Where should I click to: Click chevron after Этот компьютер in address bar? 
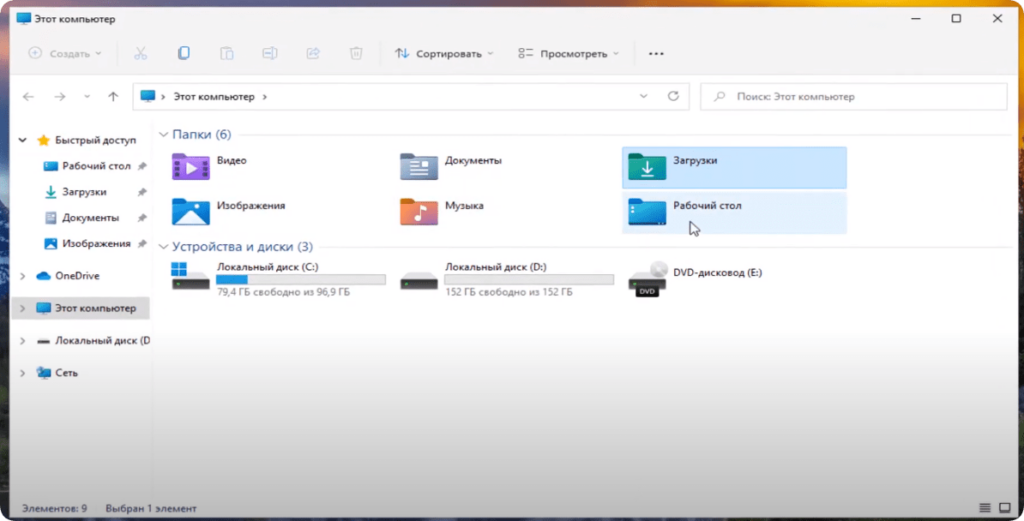pyautogui.click(x=264, y=97)
